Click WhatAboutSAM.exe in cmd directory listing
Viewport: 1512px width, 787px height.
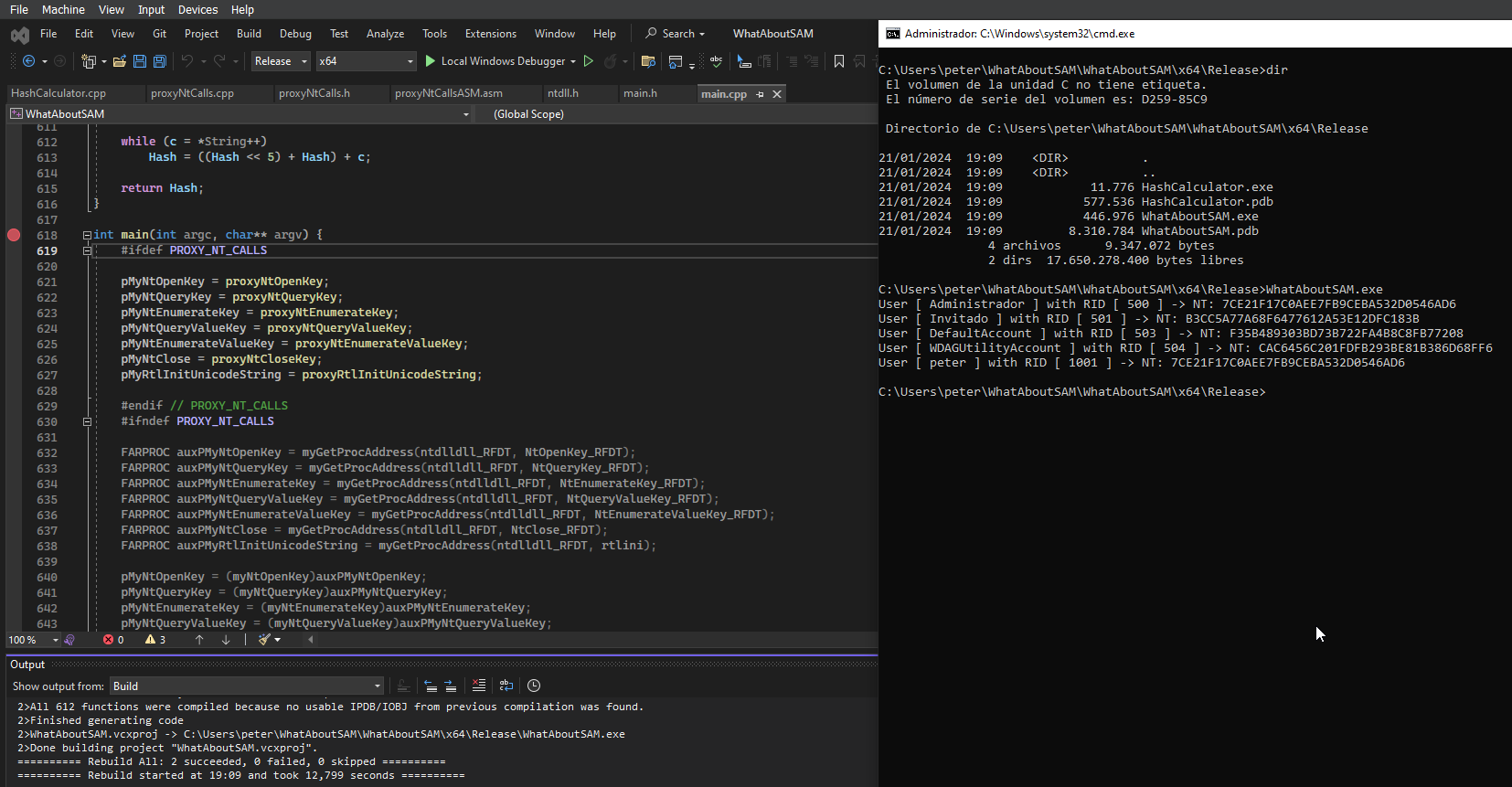(x=1199, y=217)
